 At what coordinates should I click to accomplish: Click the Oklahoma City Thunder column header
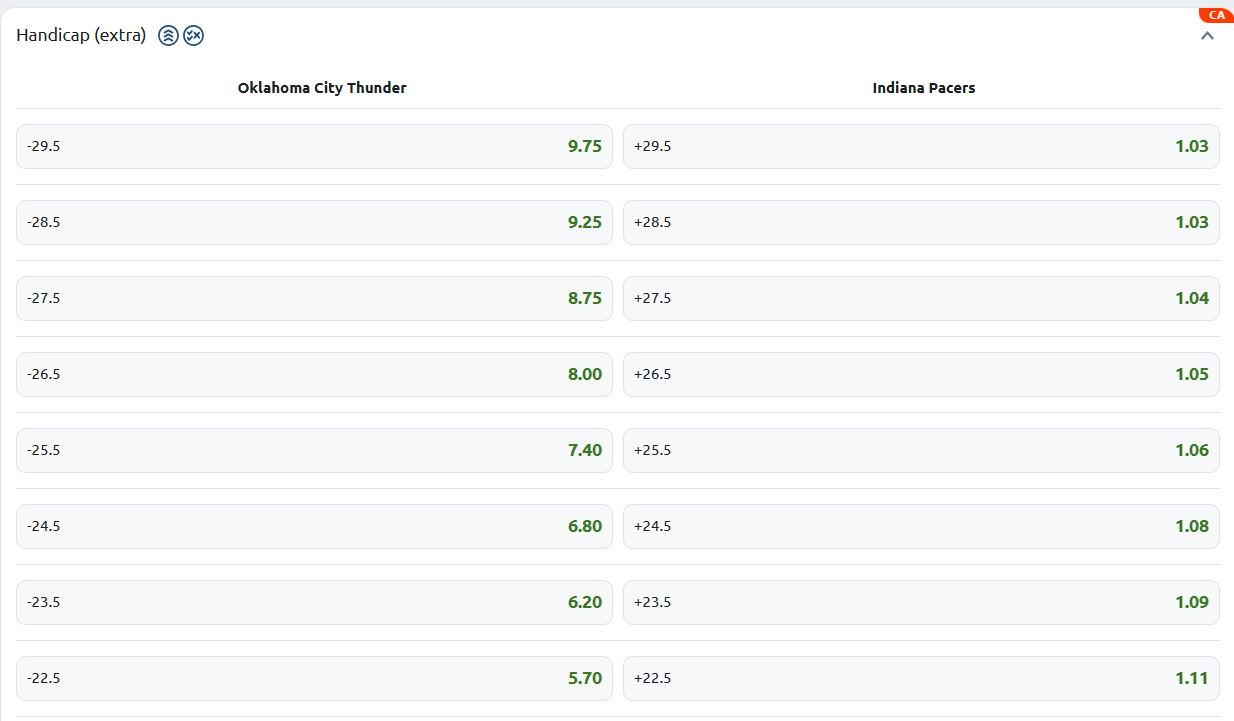[x=322, y=88]
